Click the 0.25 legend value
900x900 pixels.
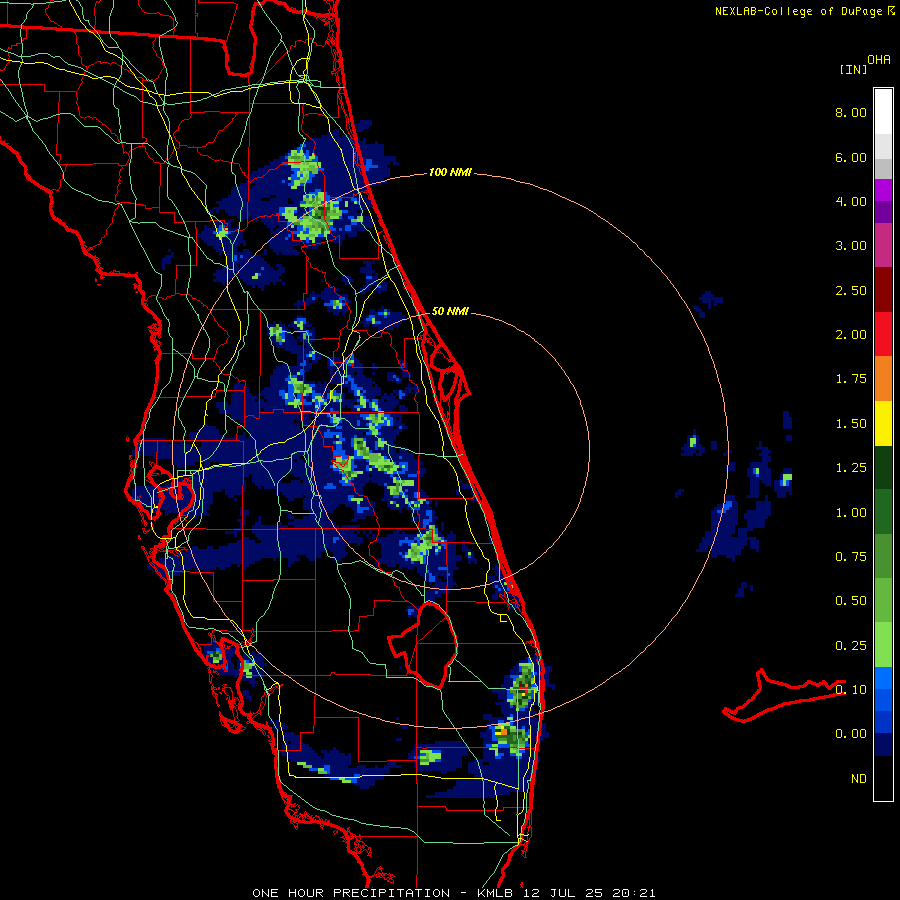point(851,646)
